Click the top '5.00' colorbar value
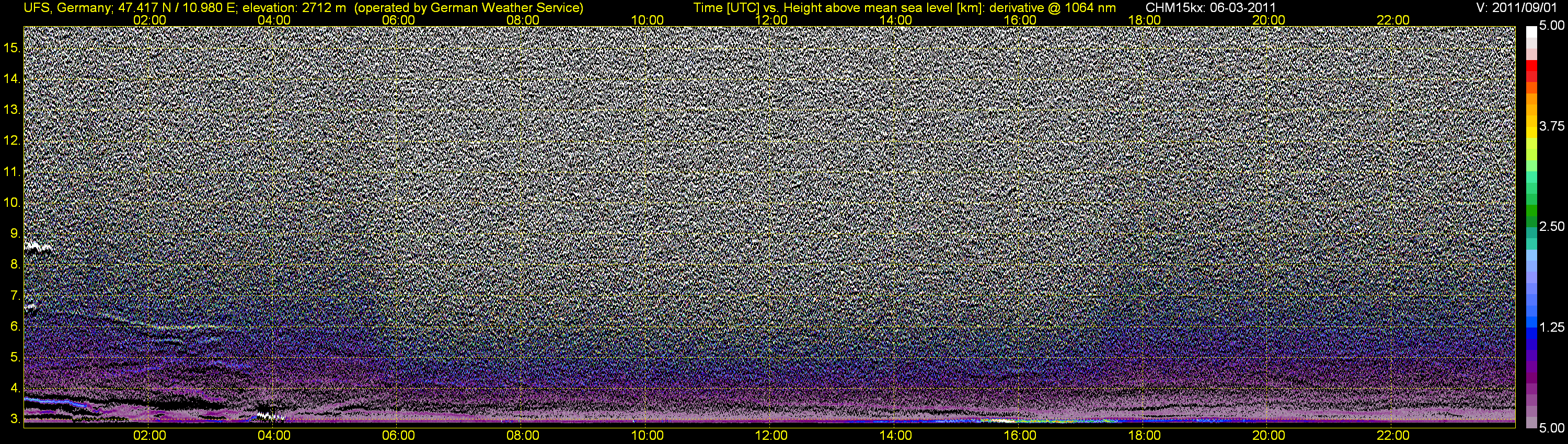1568x444 pixels. pos(1552,26)
